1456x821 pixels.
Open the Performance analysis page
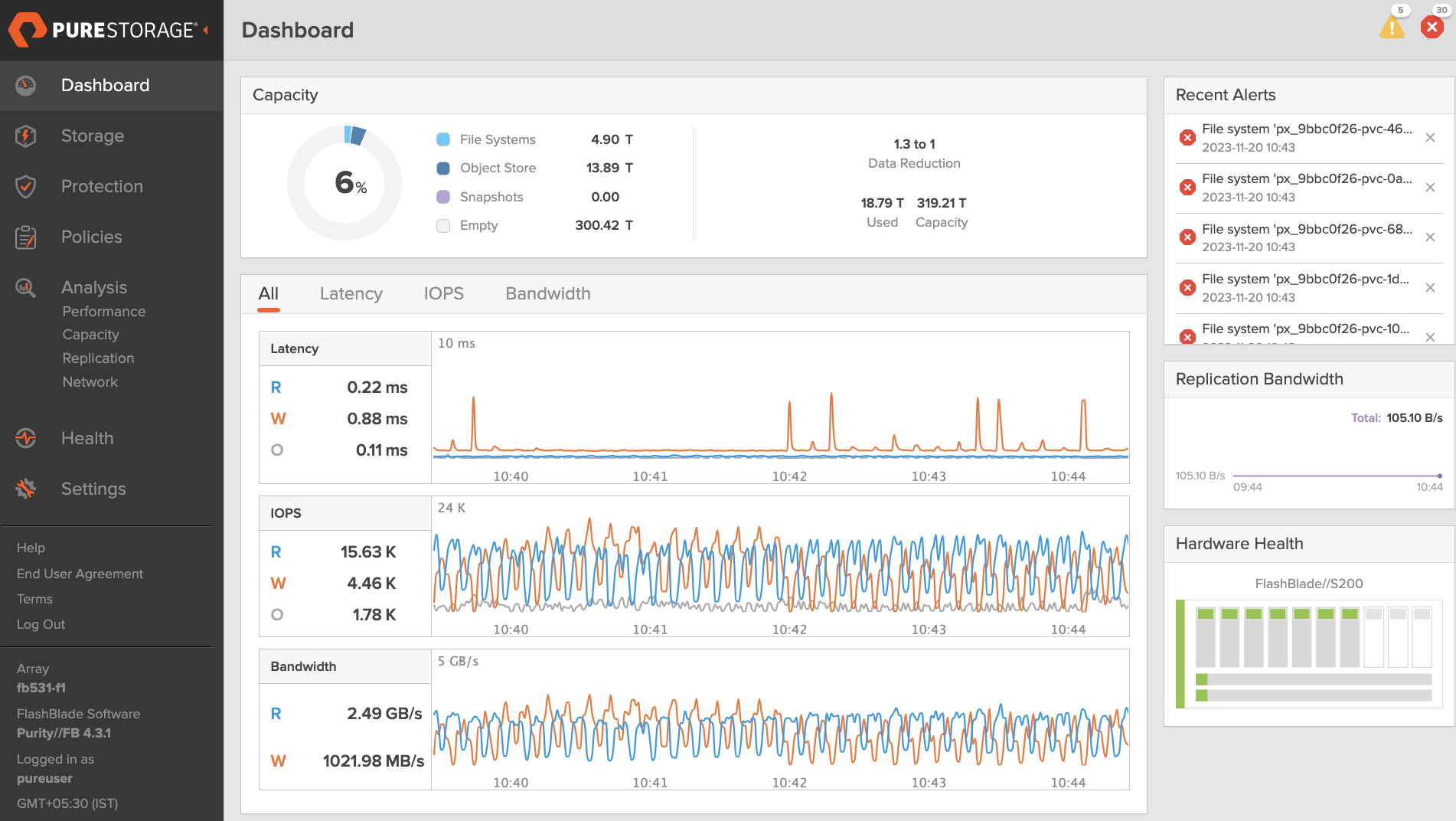[103, 312]
